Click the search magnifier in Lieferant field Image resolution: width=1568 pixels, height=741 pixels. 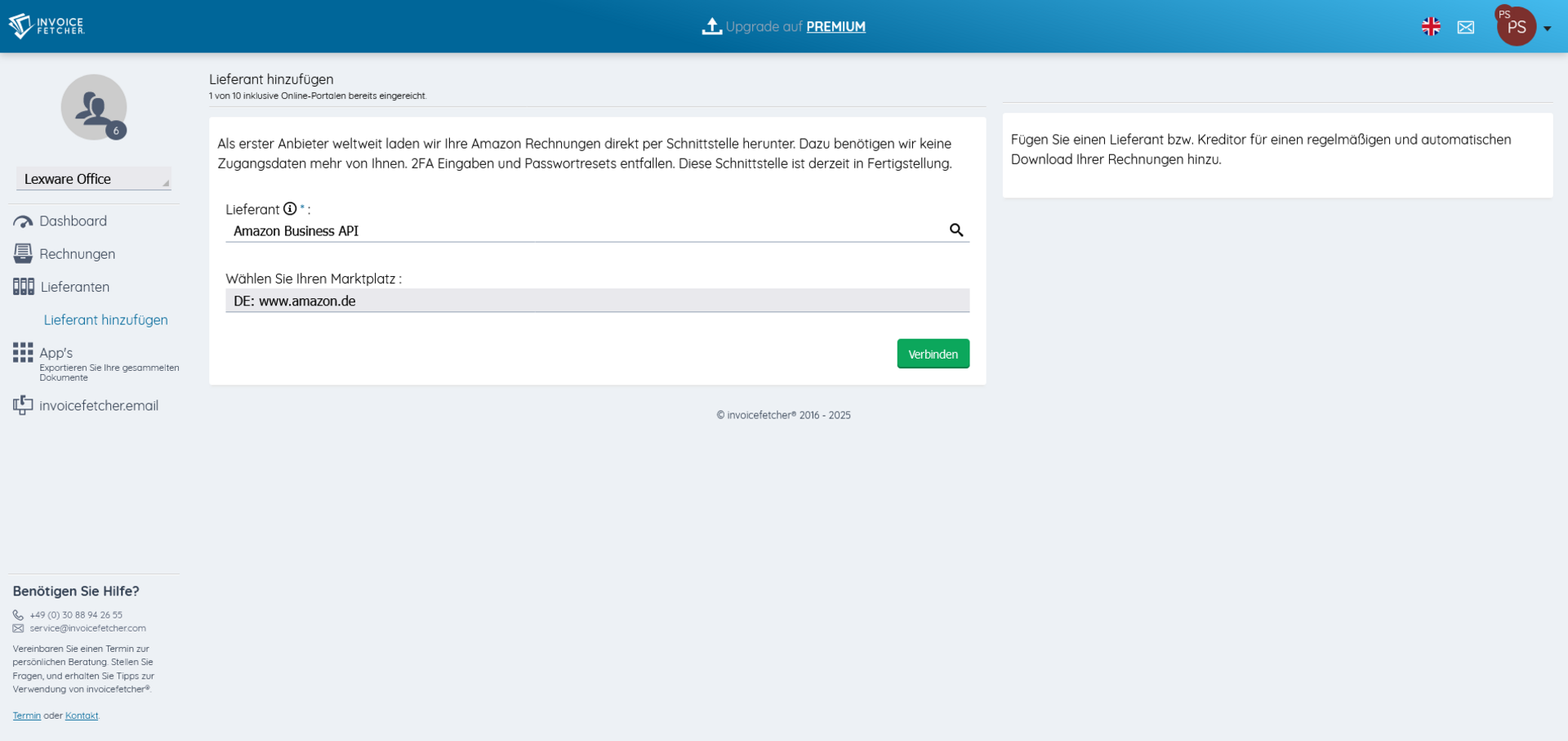956,230
